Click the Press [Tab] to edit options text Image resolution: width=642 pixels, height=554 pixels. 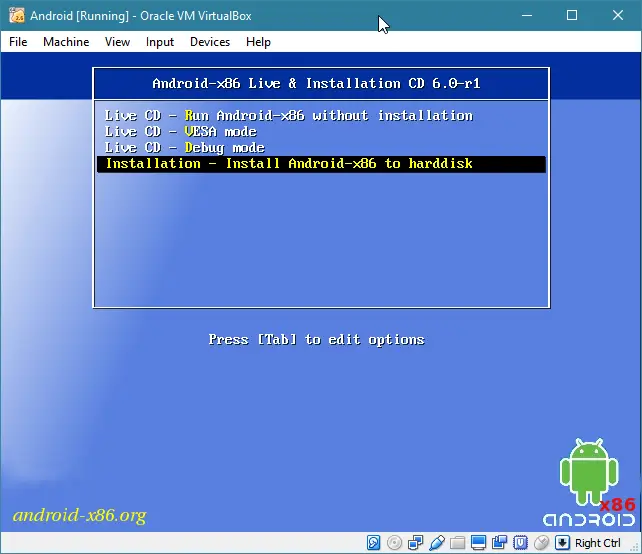point(316,340)
